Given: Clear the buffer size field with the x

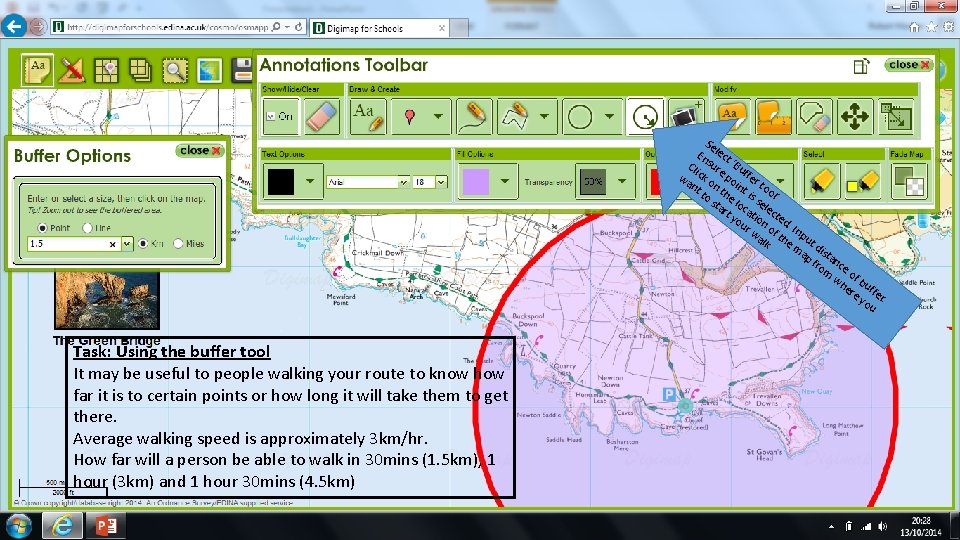Looking at the screenshot, I should coord(112,244).
